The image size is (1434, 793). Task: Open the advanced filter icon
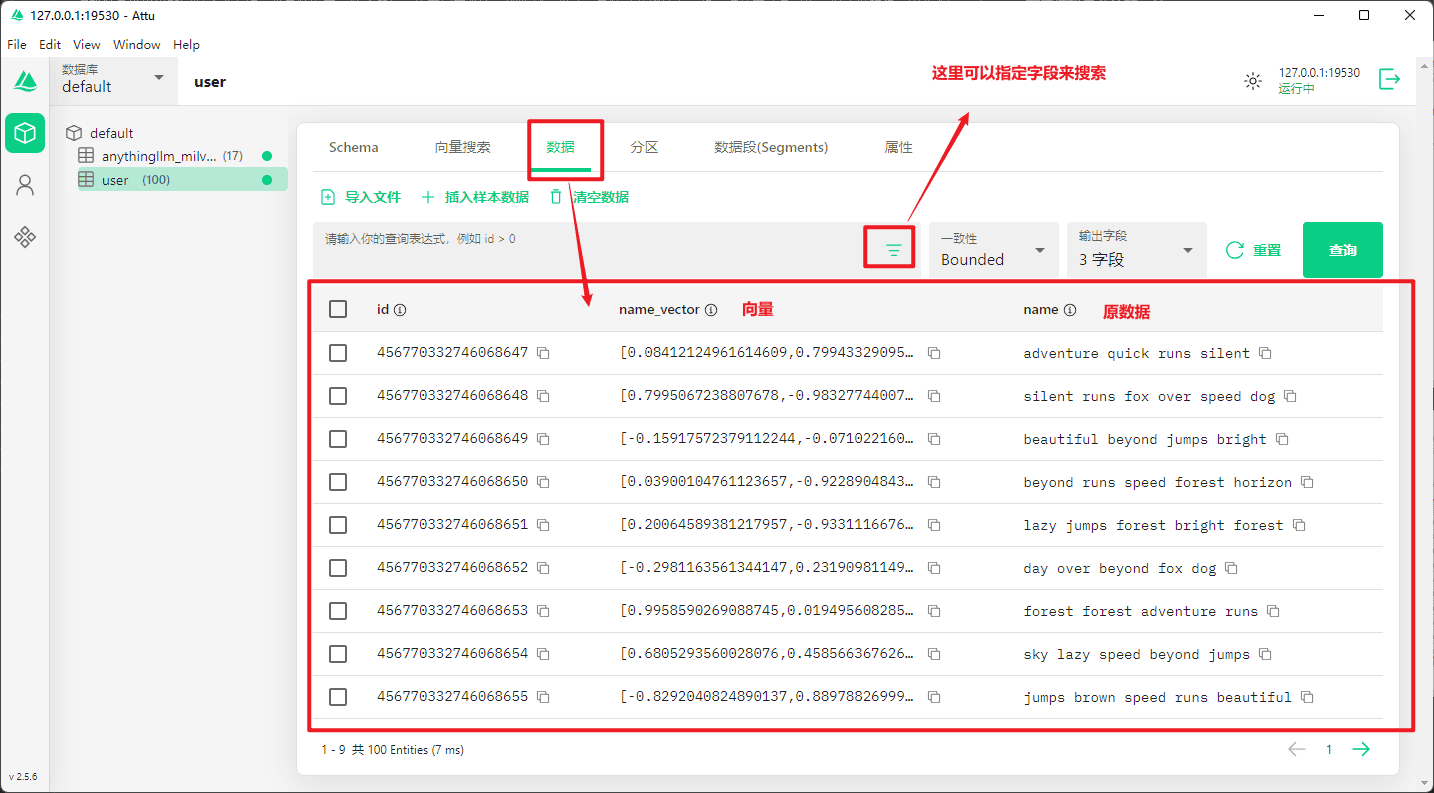(x=893, y=250)
